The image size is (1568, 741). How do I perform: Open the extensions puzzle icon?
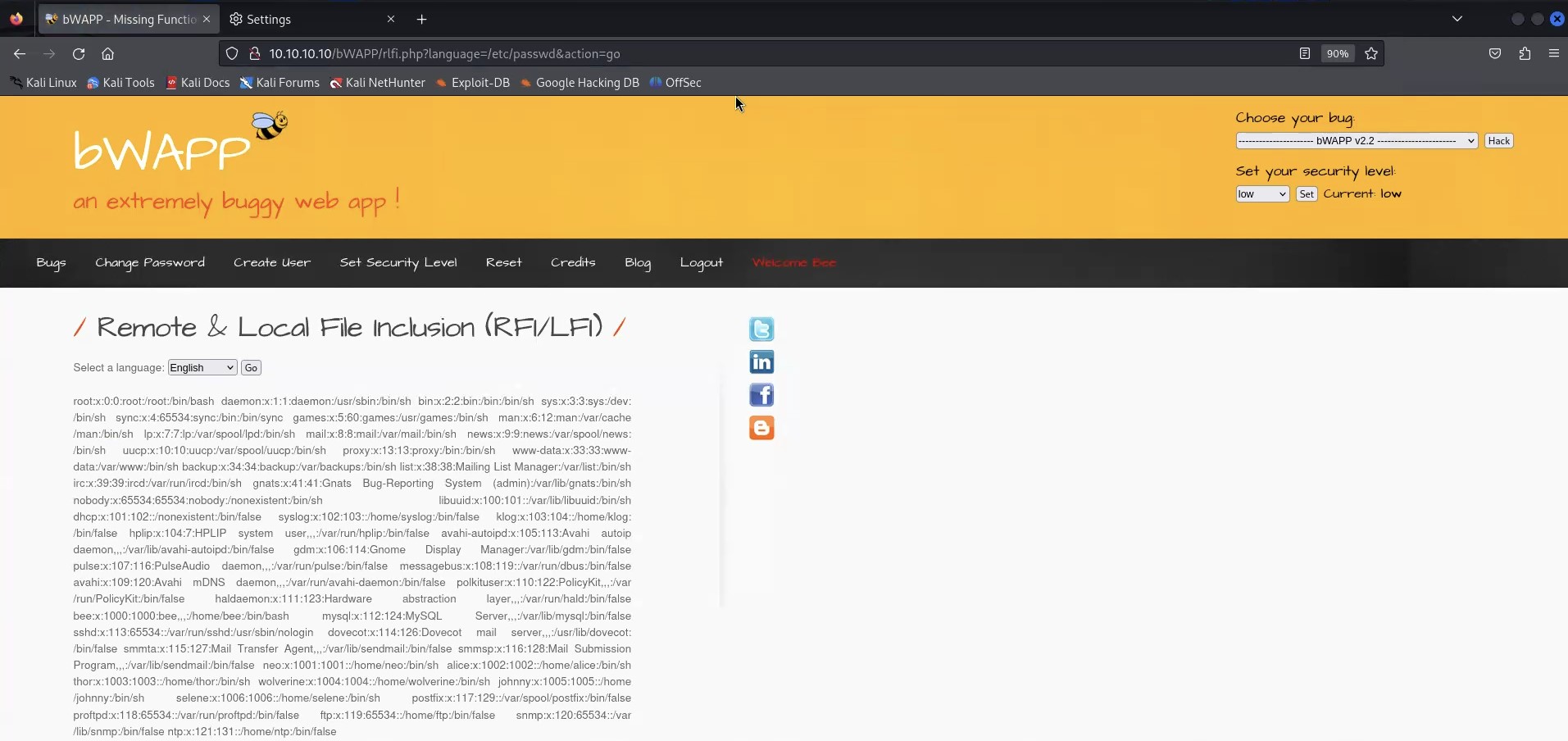click(1525, 53)
